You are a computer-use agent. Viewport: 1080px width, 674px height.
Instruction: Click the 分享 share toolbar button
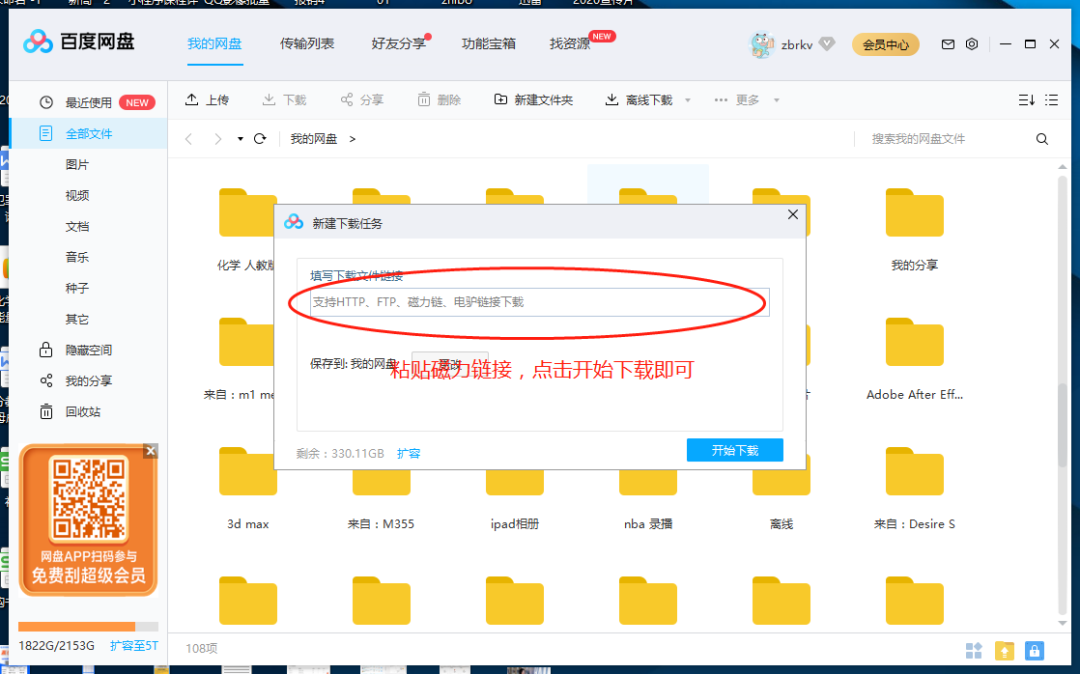tap(362, 100)
